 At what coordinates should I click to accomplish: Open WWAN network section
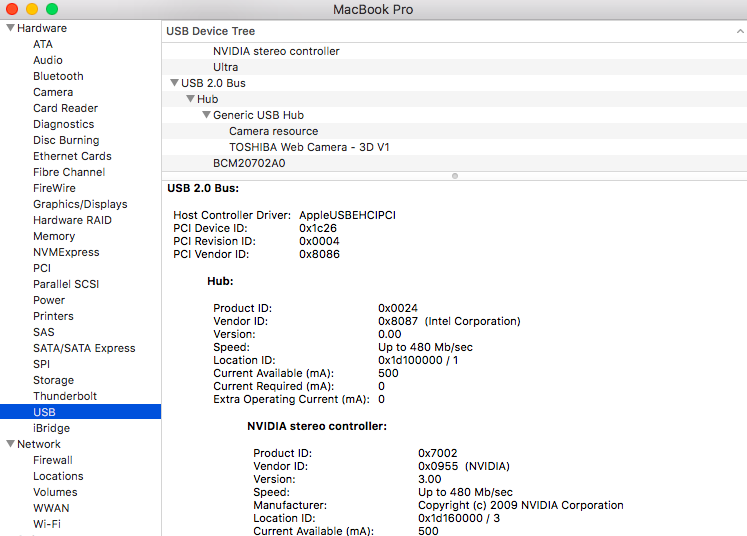pyautogui.click(x=51, y=508)
